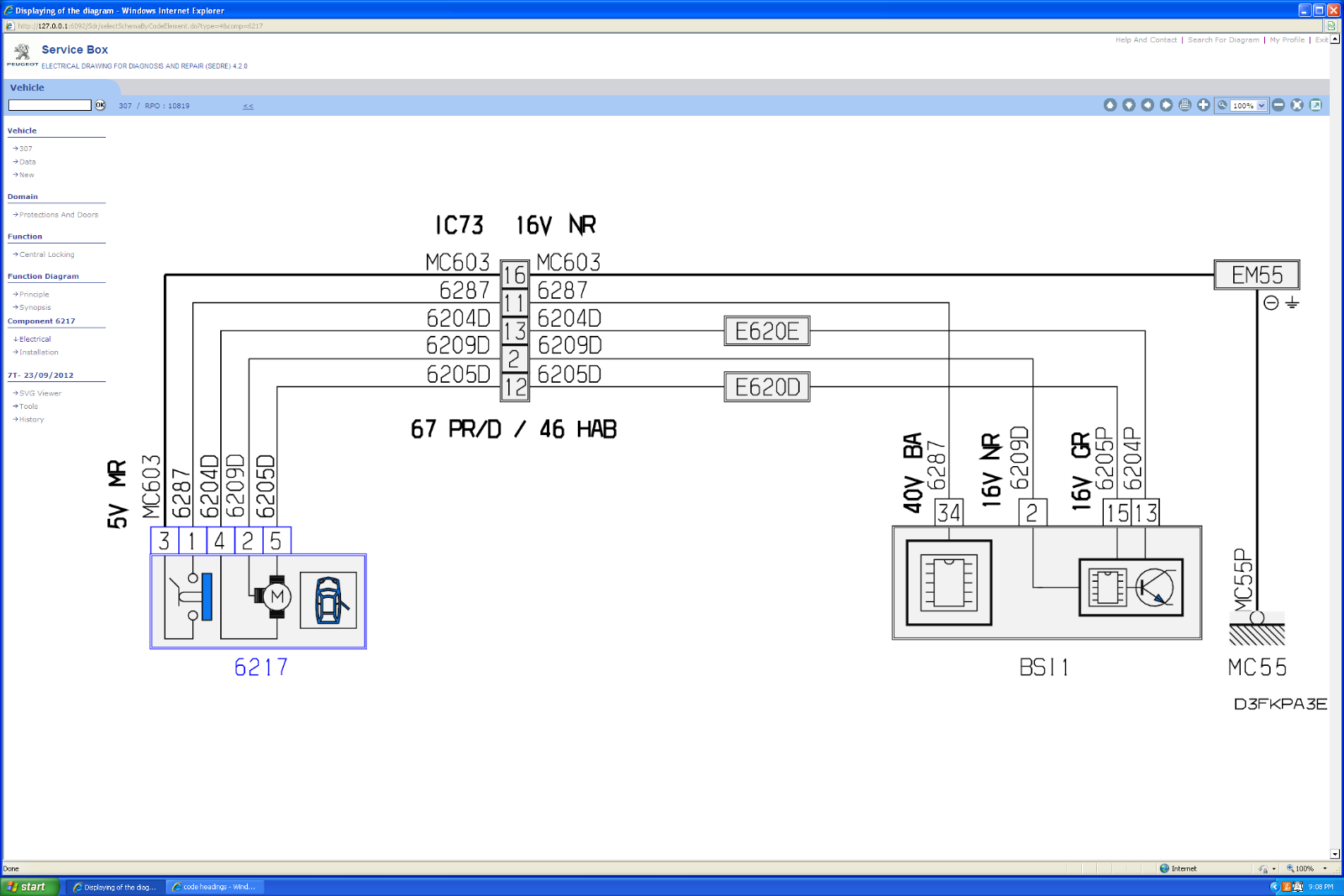The width and height of the screenshot is (1344, 896).
Task: Click the Internet zone status indicator
Action: coord(1178,868)
